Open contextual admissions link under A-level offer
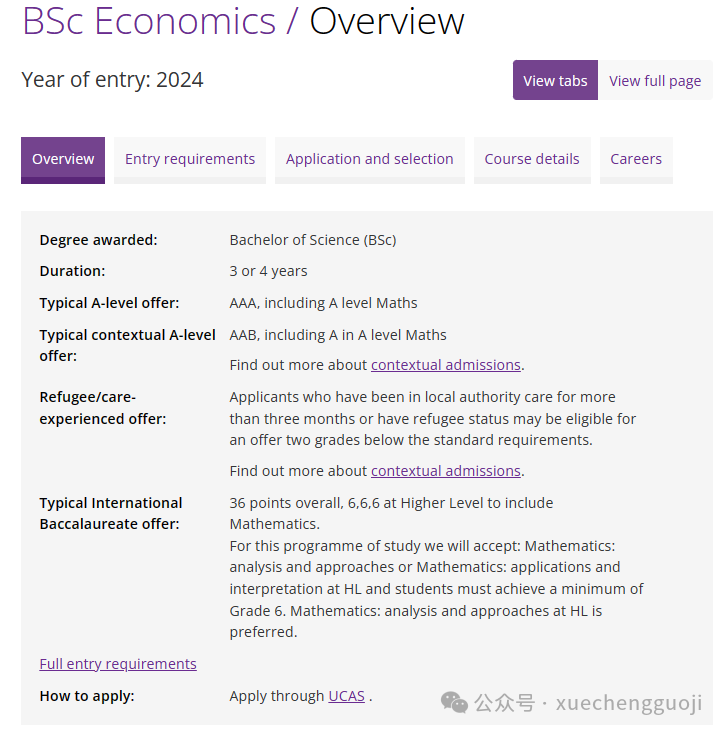This screenshot has width=725, height=732. 446,365
